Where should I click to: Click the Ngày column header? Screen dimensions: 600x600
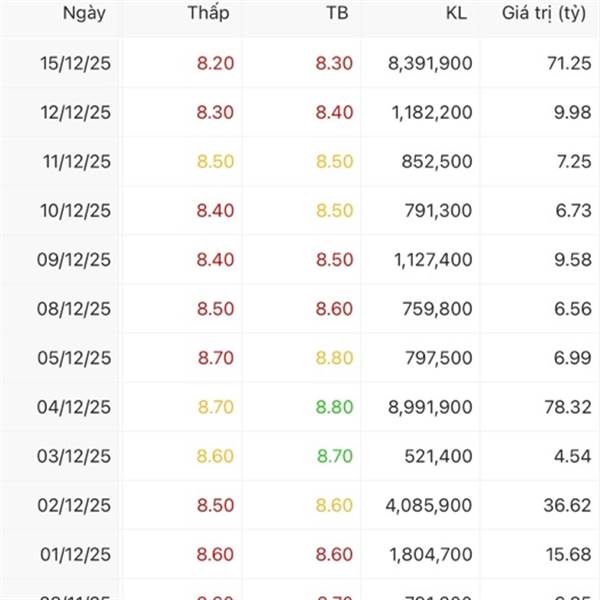tap(84, 13)
